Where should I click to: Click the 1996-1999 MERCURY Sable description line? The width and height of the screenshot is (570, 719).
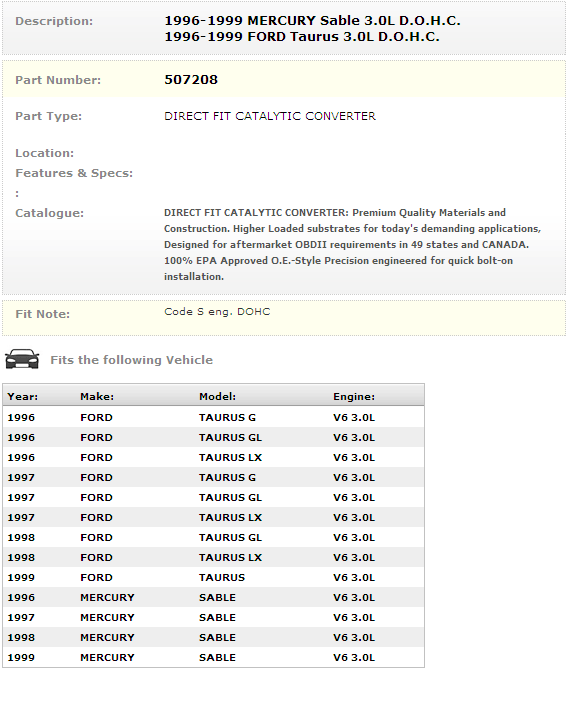click(x=312, y=21)
